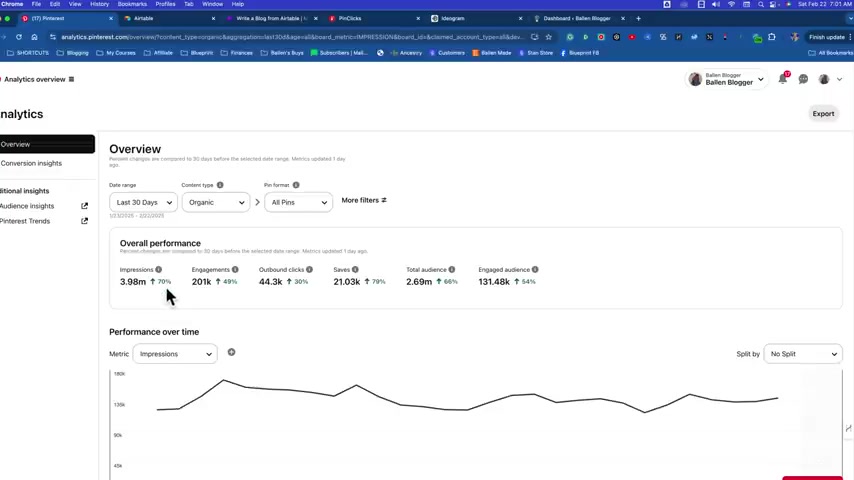Open a new browser tab with plus icon
The image size is (854, 480).
point(638,19)
